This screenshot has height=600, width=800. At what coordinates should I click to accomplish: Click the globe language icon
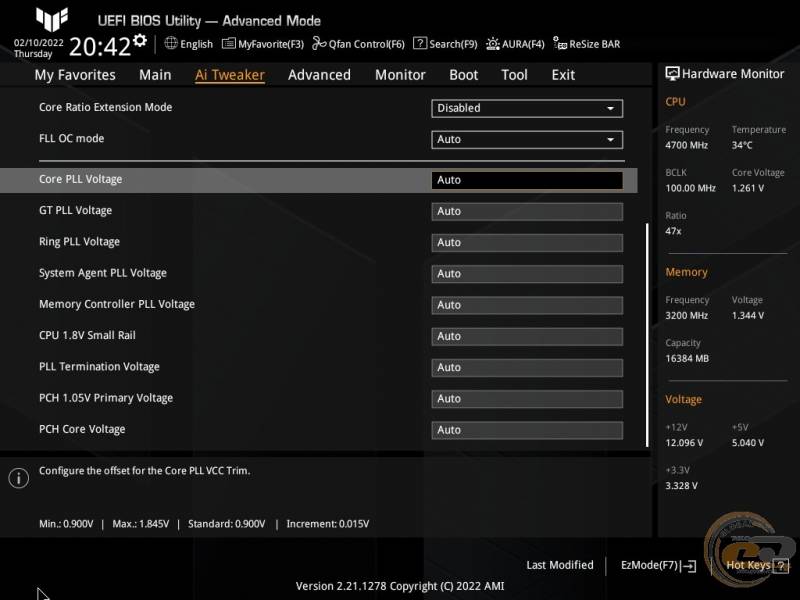click(x=171, y=43)
